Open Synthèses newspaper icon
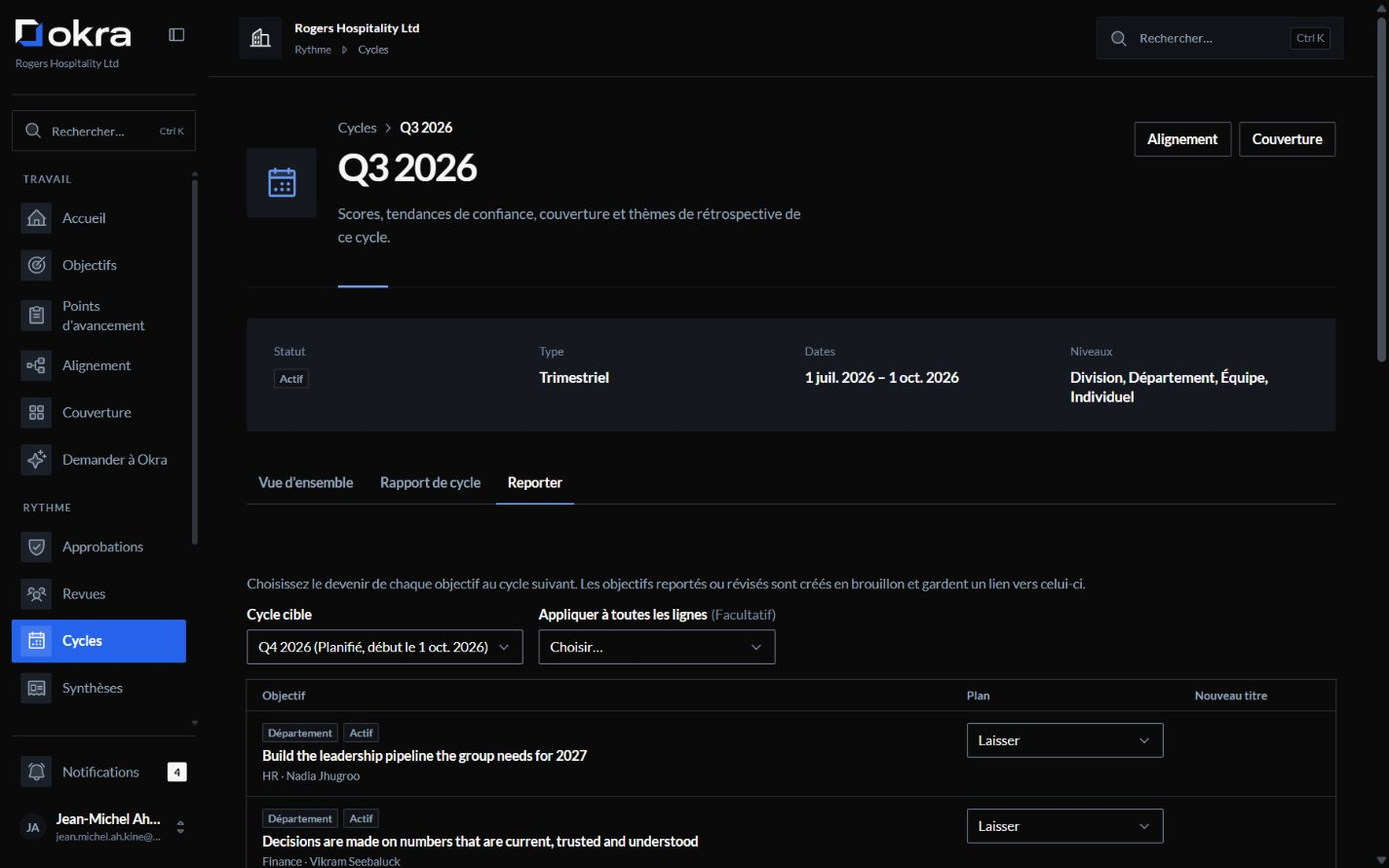Viewport: 1389px width, 868px height. pos(36,688)
